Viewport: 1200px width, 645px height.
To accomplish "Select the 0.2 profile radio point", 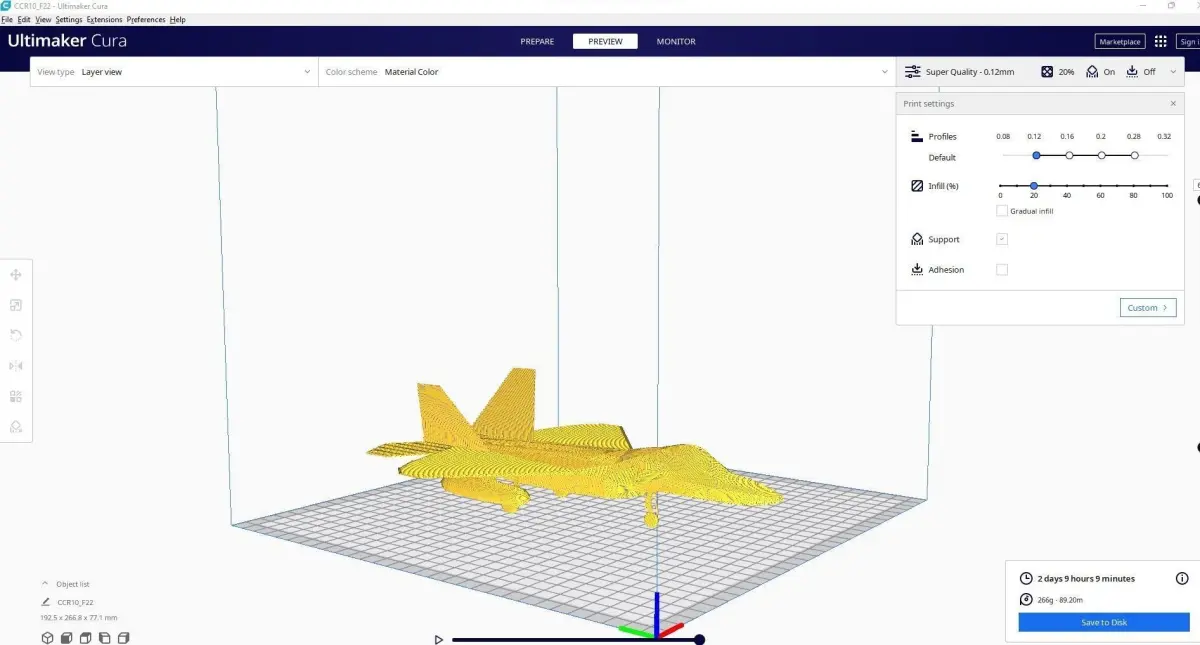I will [x=1101, y=155].
